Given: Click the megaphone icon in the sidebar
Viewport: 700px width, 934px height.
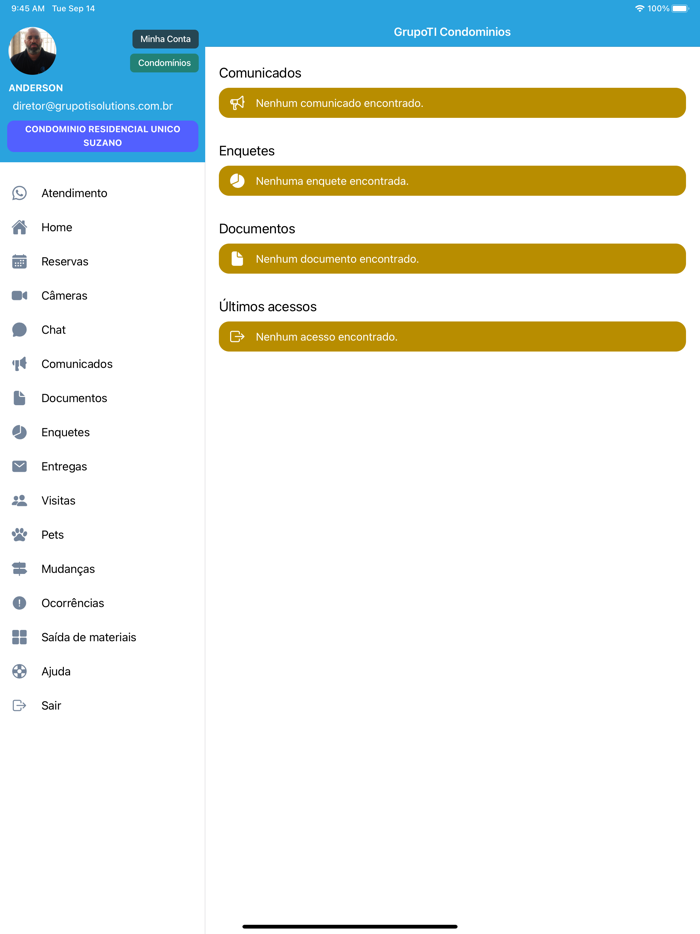Looking at the screenshot, I should point(19,364).
